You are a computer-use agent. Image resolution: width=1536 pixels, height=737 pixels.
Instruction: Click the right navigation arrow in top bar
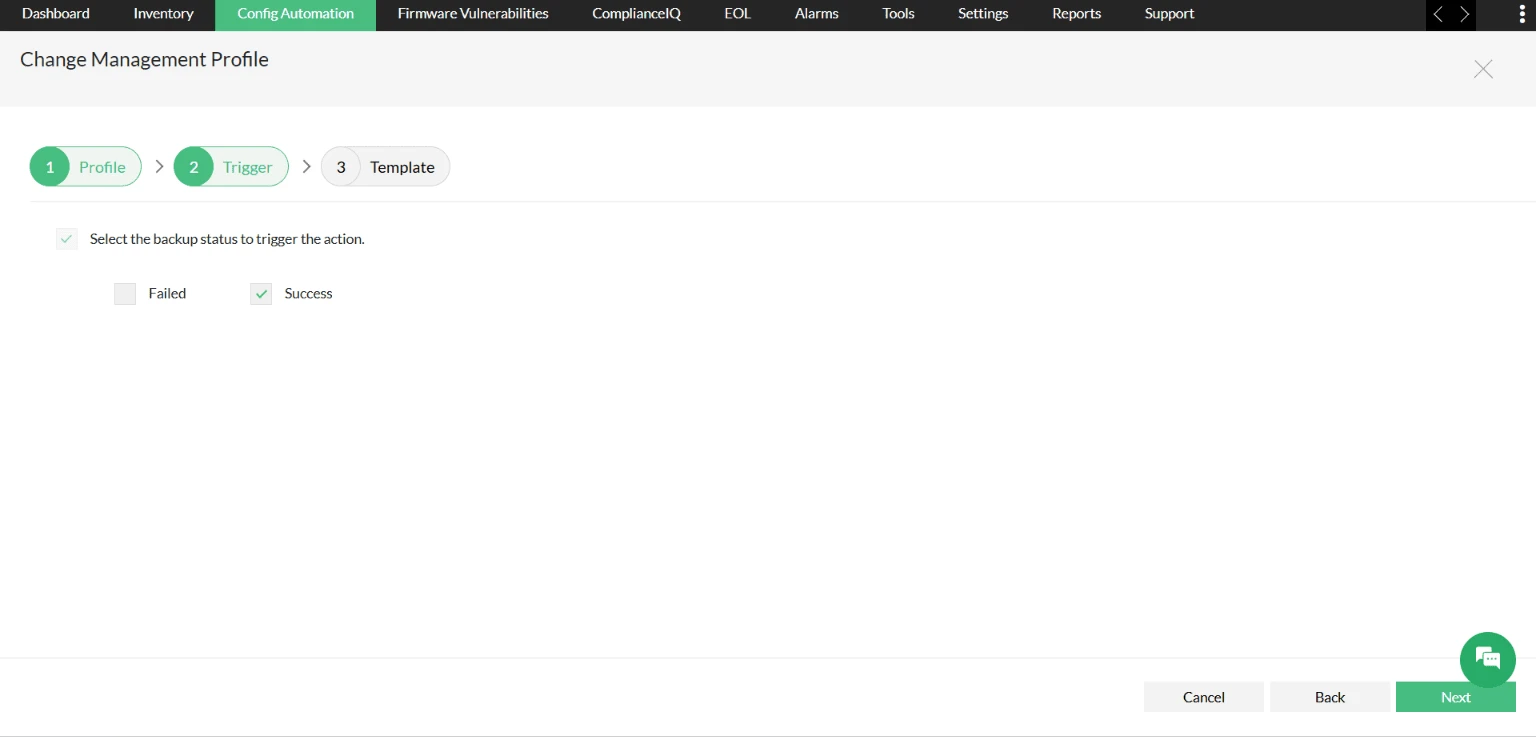[1464, 14]
